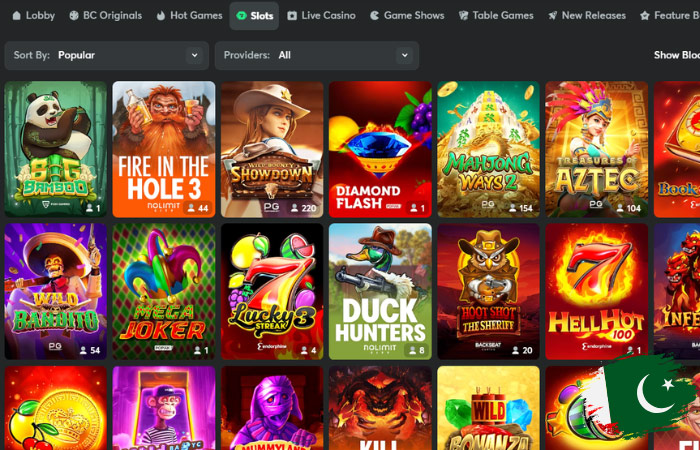Image resolution: width=700 pixels, height=450 pixels.
Task: Launch Lucky Streak 3 slot
Action: click(272, 292)
